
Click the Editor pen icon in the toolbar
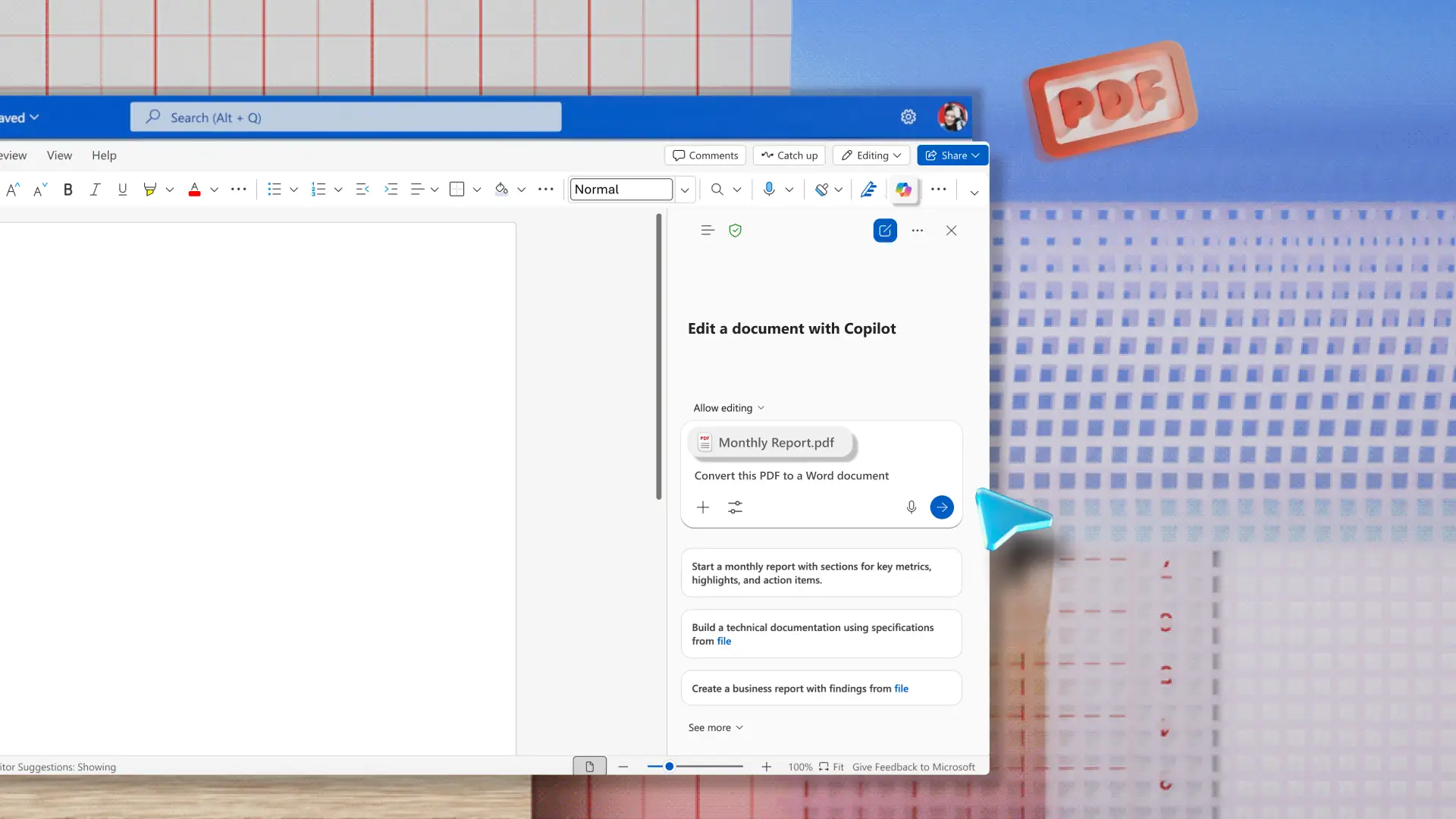point(868,190)
